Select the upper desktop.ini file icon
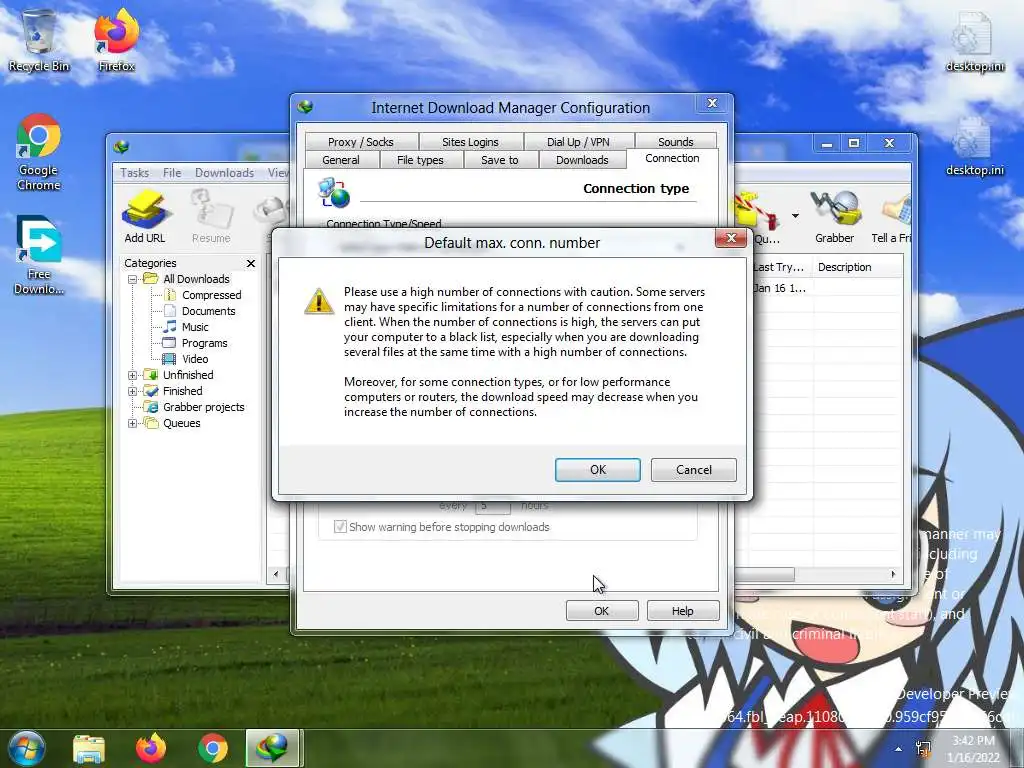The width and height of the screenshot is (1024, 768). (974, 42)
